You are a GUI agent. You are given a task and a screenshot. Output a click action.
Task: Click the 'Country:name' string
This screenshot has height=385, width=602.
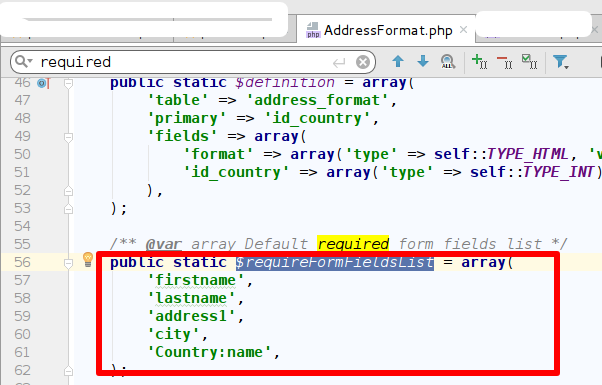tap(209, 352)
